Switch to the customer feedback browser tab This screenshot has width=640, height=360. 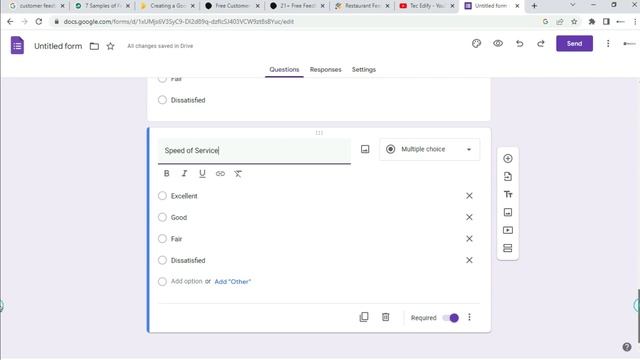click(37, 6)
